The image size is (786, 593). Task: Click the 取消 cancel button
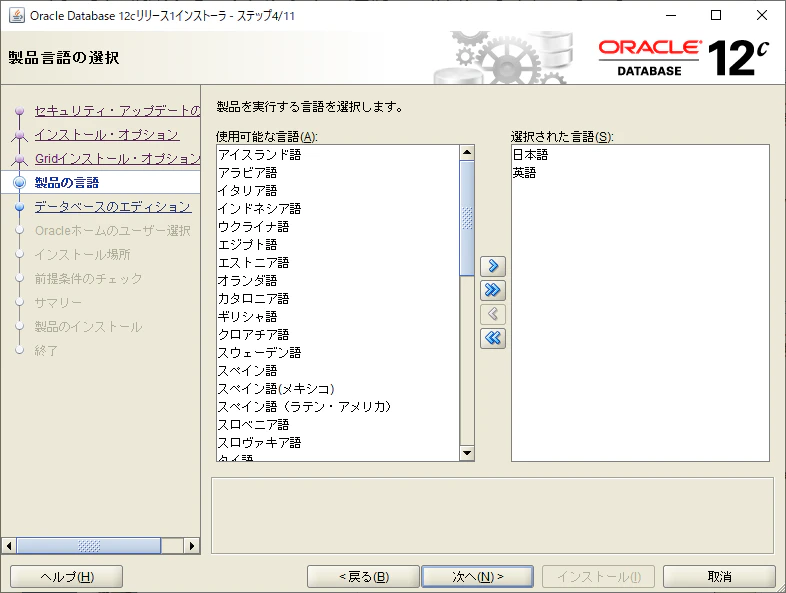(719, 577)
